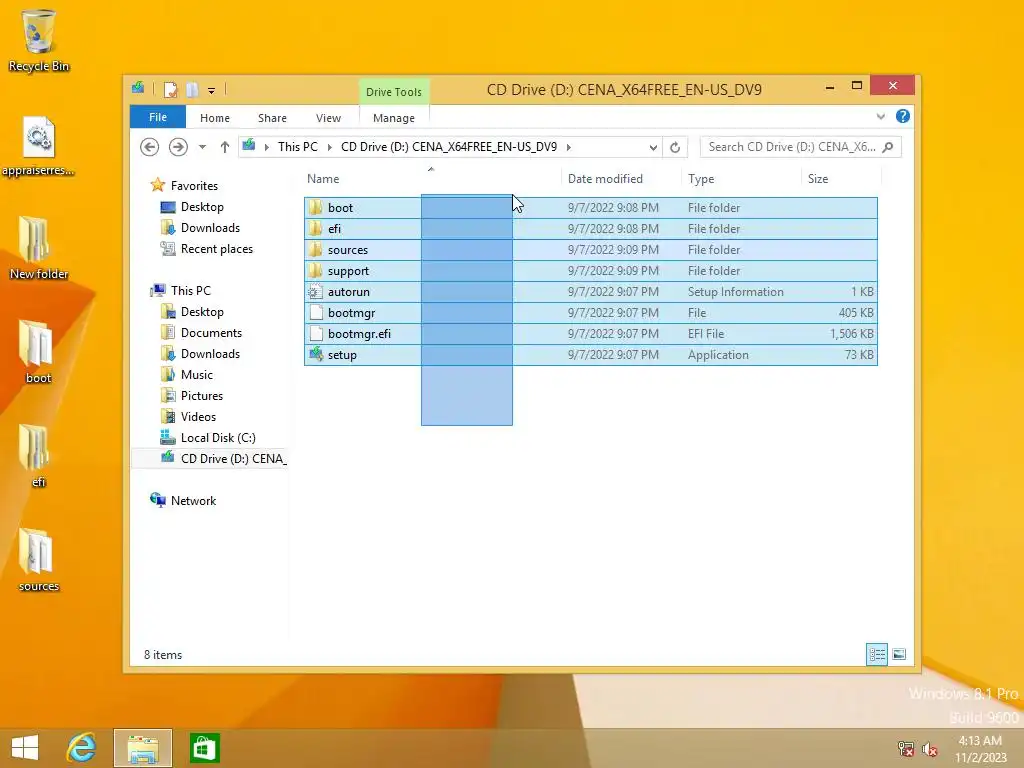Switch to the Manage ribbon tab
1024x768 pixels.
(x=394, y=118)
